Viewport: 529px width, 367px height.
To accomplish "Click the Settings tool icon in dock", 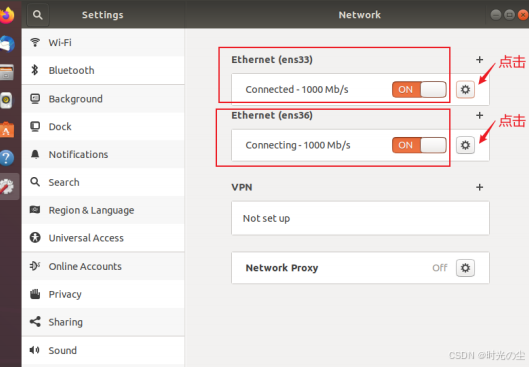I will tap(7, 187).
